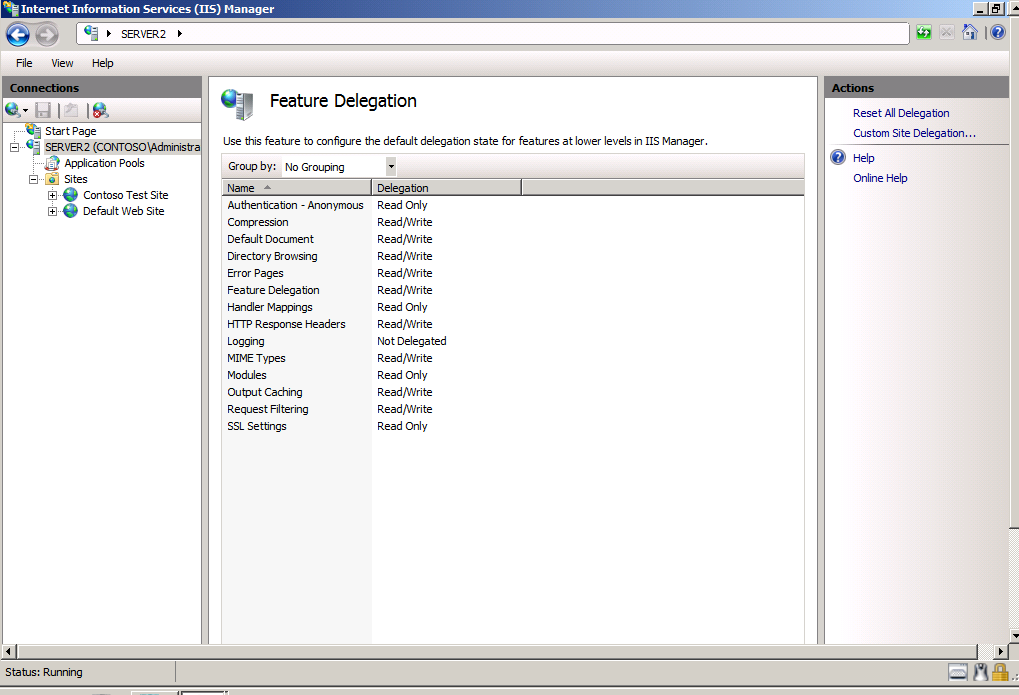The width and height of the screenshot is (1019, 695).
Task: Select the Default Document feature row
Action: (513, 239)
